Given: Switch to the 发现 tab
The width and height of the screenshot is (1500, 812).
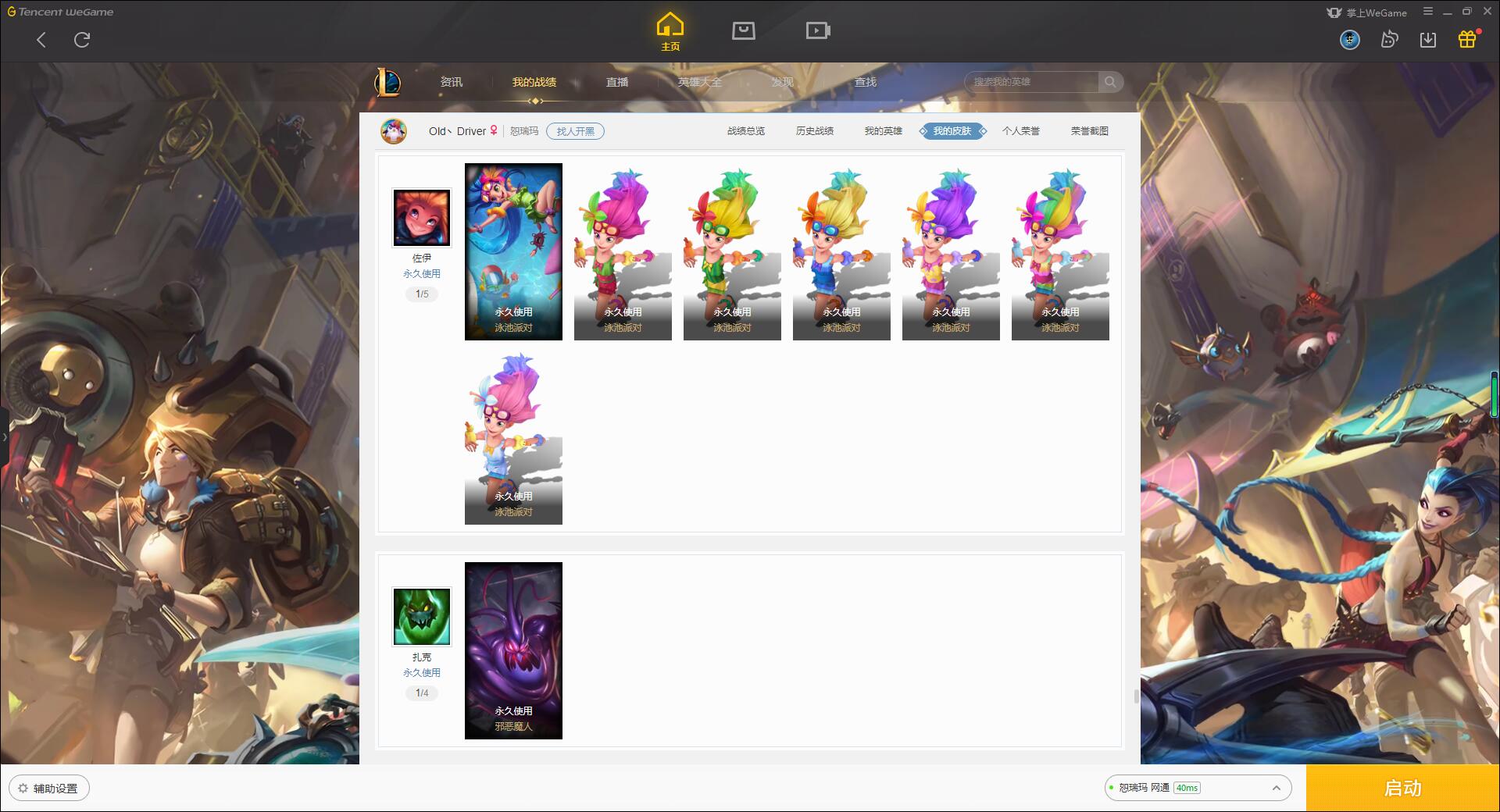Looking at the screenshot, I should tap(783, 82).
